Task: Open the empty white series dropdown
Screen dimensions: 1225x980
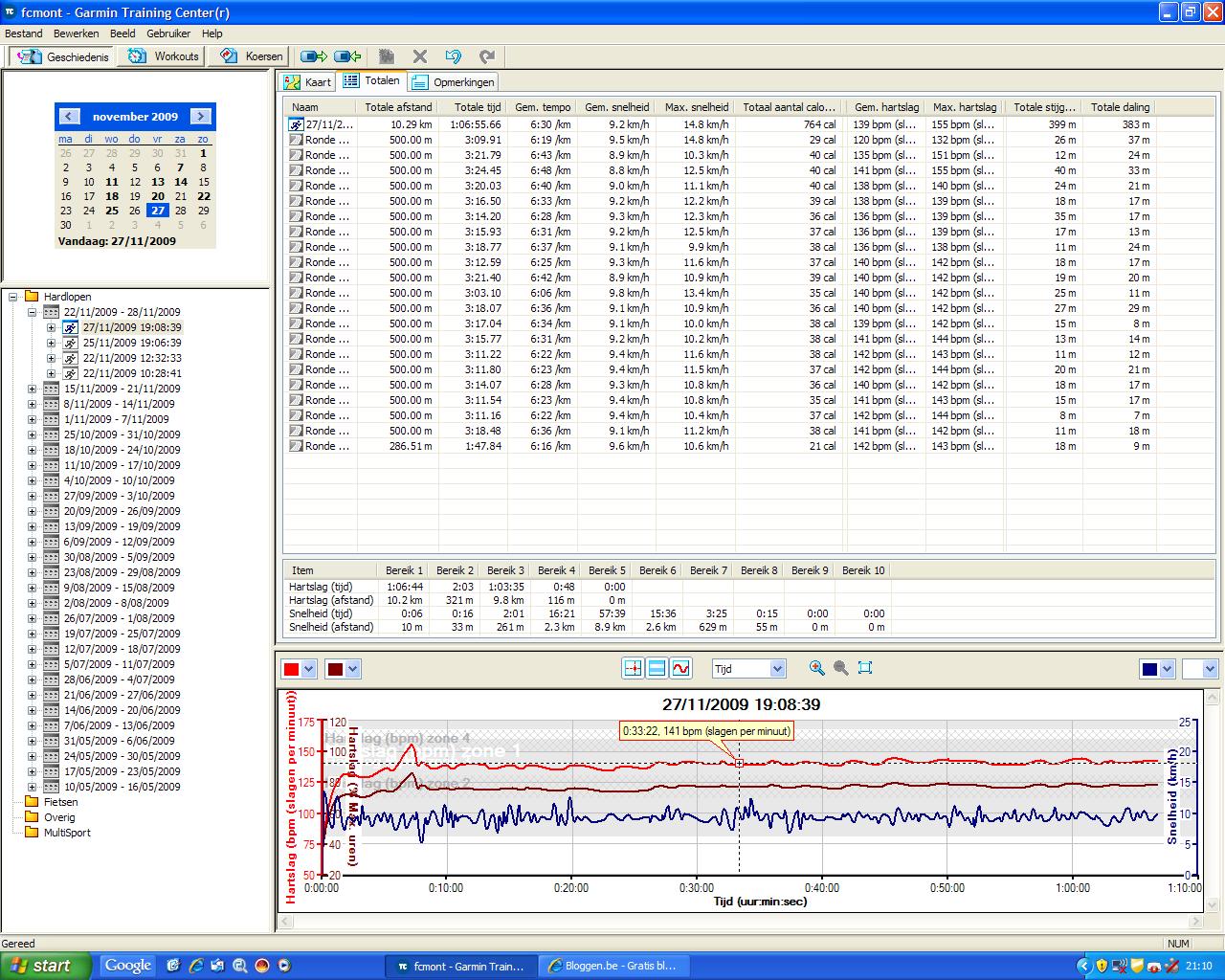Action: [1211, 669]
